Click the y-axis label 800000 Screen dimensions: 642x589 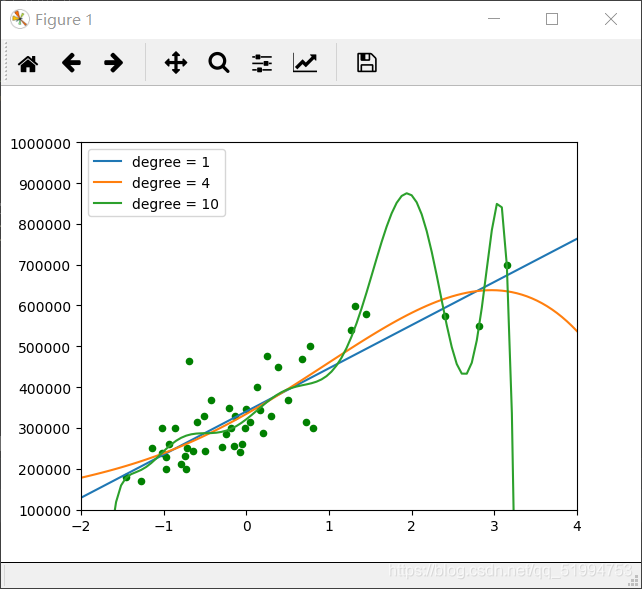tap(45, 225)
